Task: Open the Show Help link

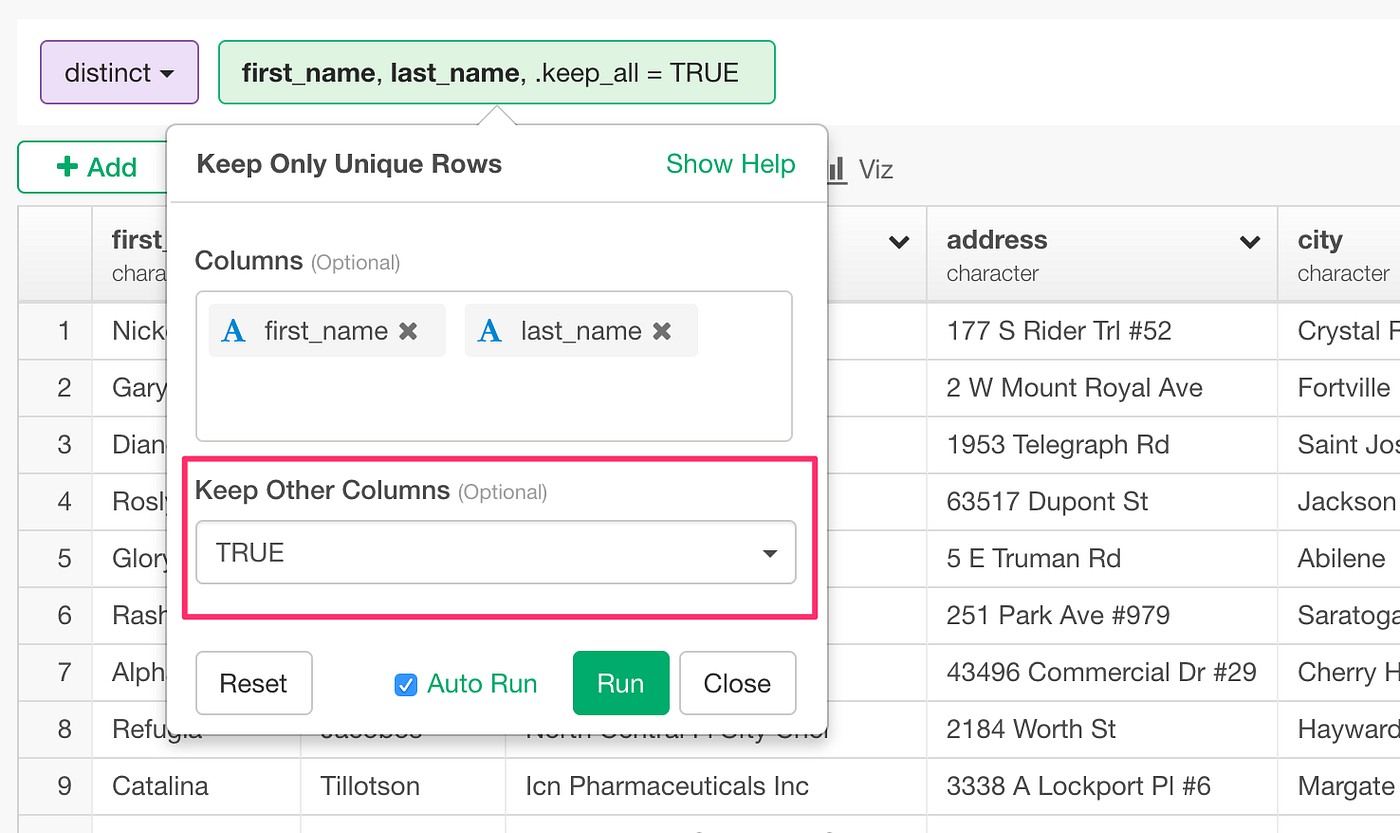Action: (x=731, y=164)
